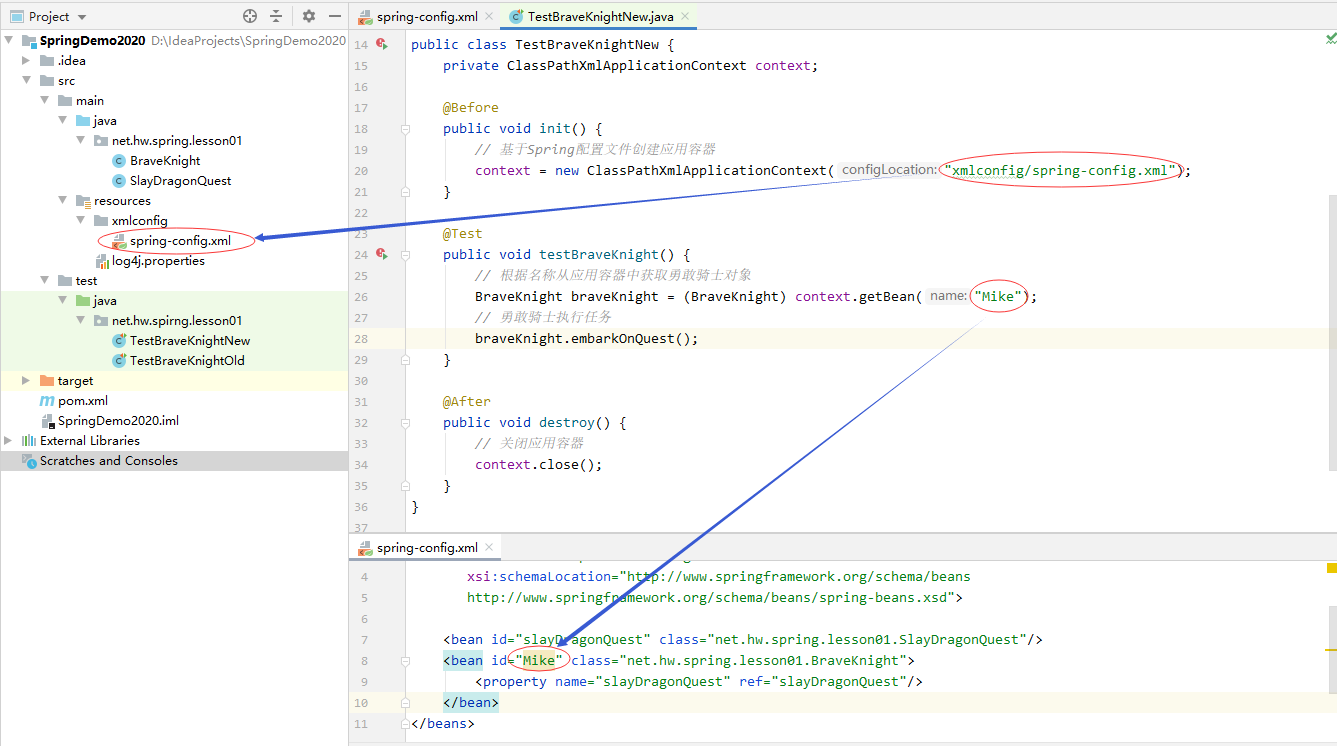The height and width of the screenshot is (746, 1337).
Task: Click yellow warning indicator in XML editor
Action: [x=1331, y=568]
